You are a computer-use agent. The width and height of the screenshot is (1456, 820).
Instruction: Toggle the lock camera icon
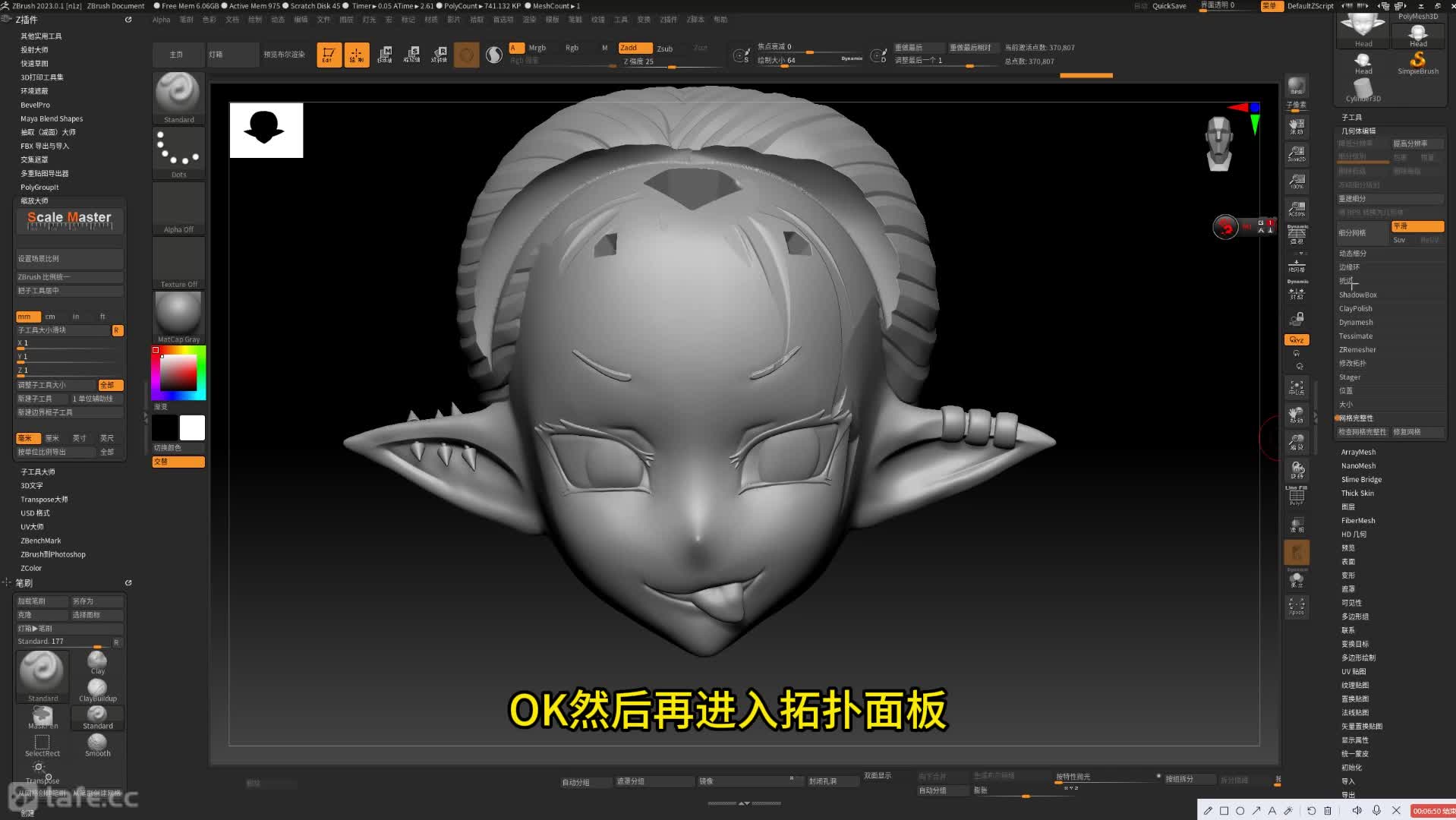pyautogui.click(x=1297, y=318)
